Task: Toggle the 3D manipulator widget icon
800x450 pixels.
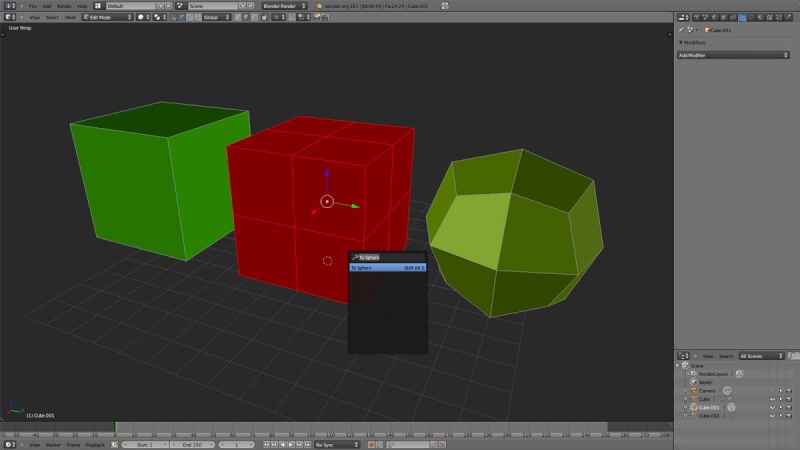Action: pos(172,17)
